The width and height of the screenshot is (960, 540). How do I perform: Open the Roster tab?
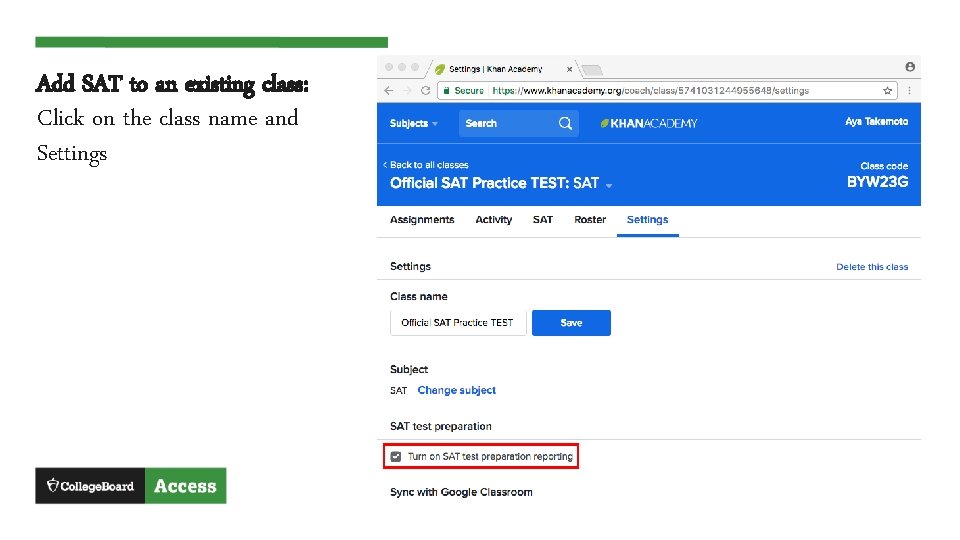pos(590,220)
